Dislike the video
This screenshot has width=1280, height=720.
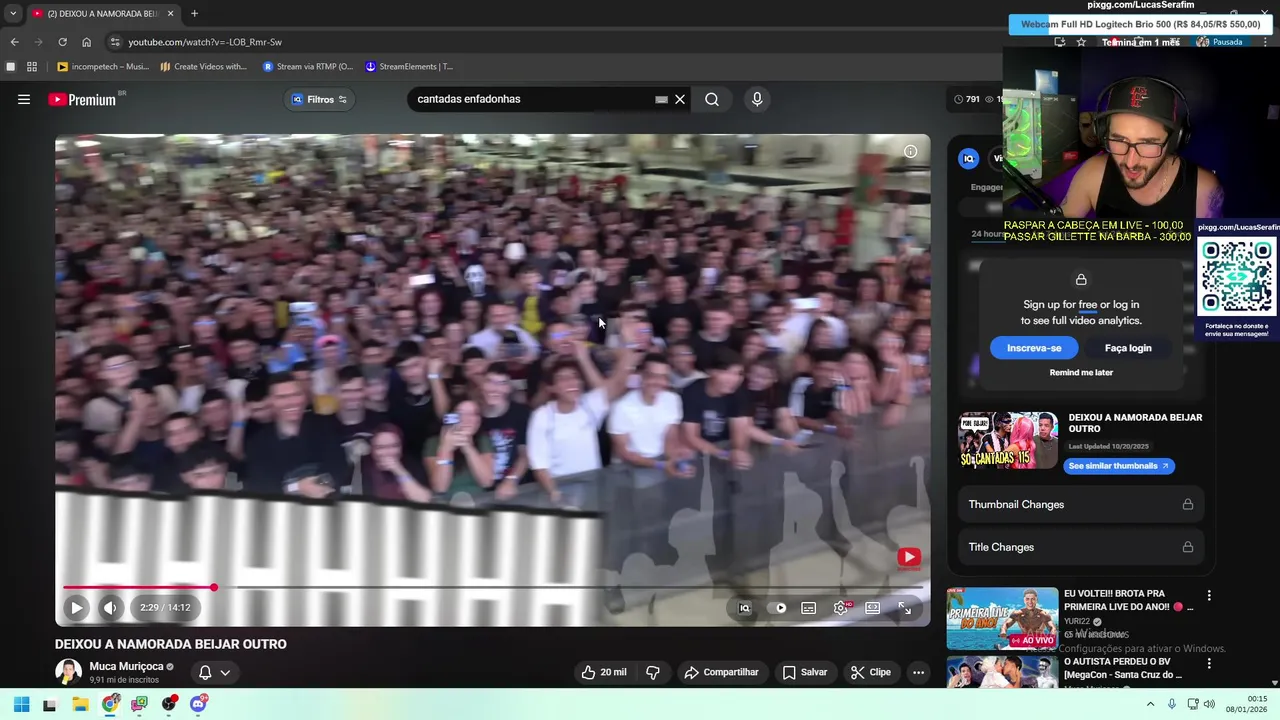tap(653, 672)
